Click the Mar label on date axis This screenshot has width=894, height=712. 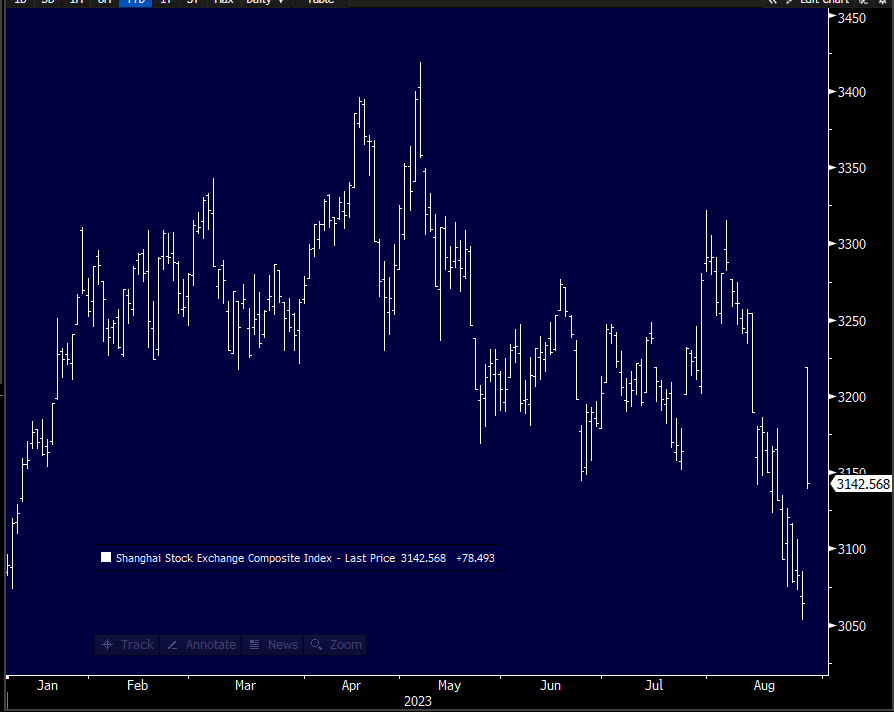tap(245, 685)
